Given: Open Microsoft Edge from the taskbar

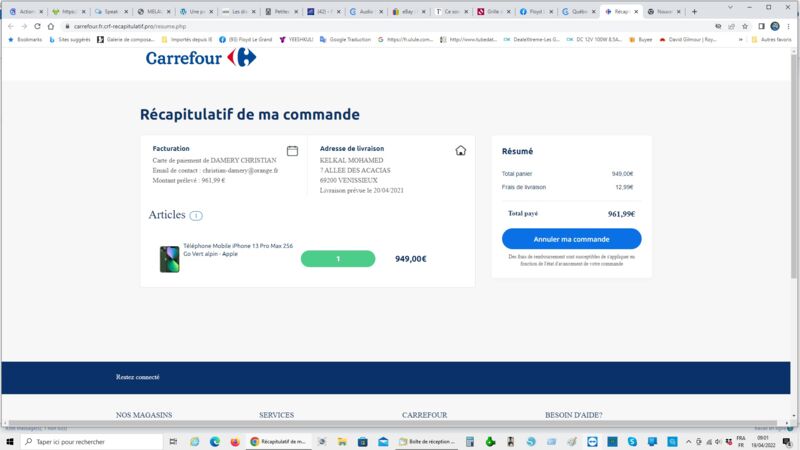Looking at the screenshot, I should 215,441.
